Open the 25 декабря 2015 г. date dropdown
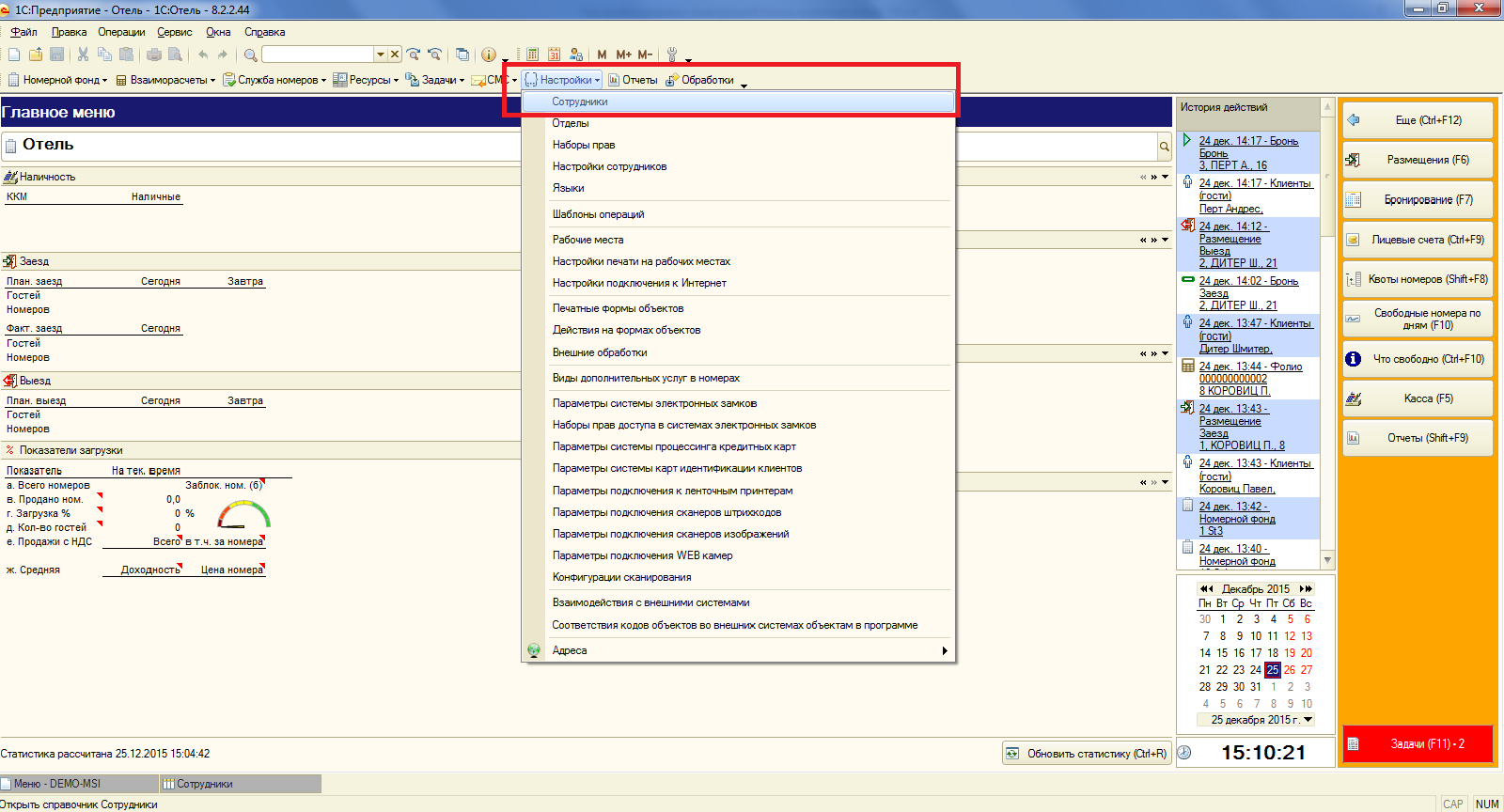The image size is (1504, 812). (x=1308, y=720)
